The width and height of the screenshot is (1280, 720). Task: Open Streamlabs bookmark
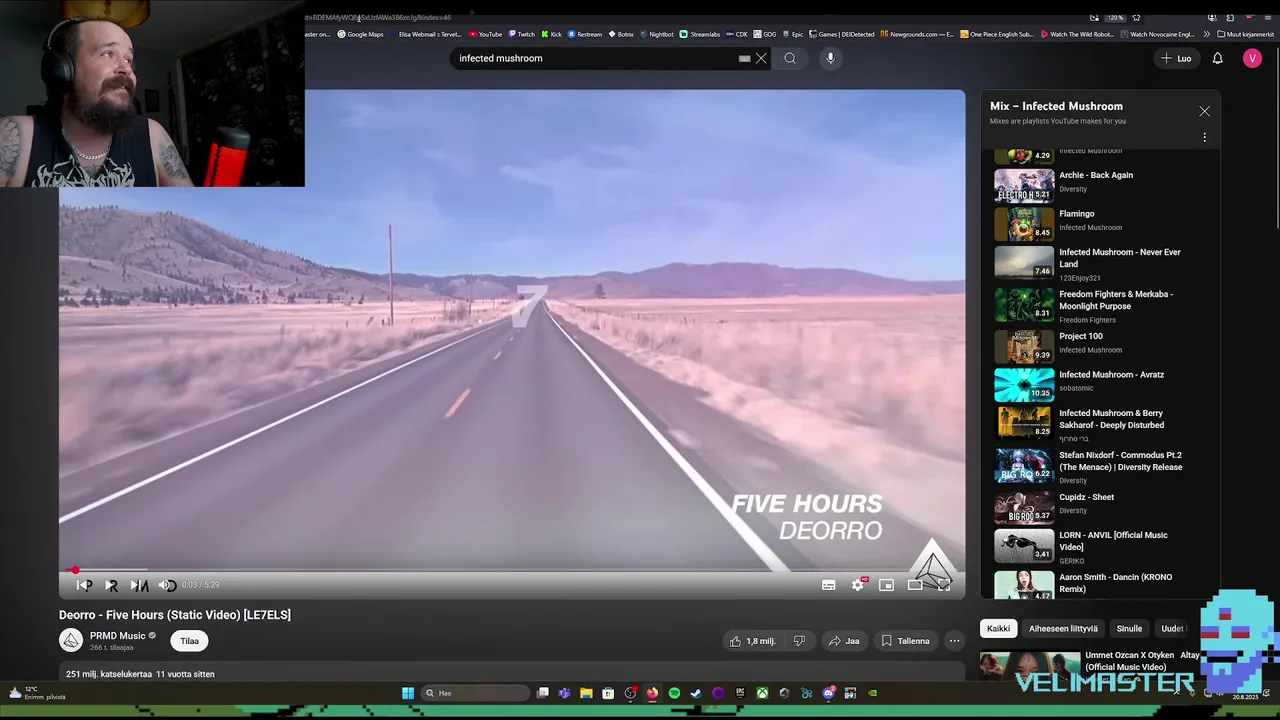click(x=700, y=34)
